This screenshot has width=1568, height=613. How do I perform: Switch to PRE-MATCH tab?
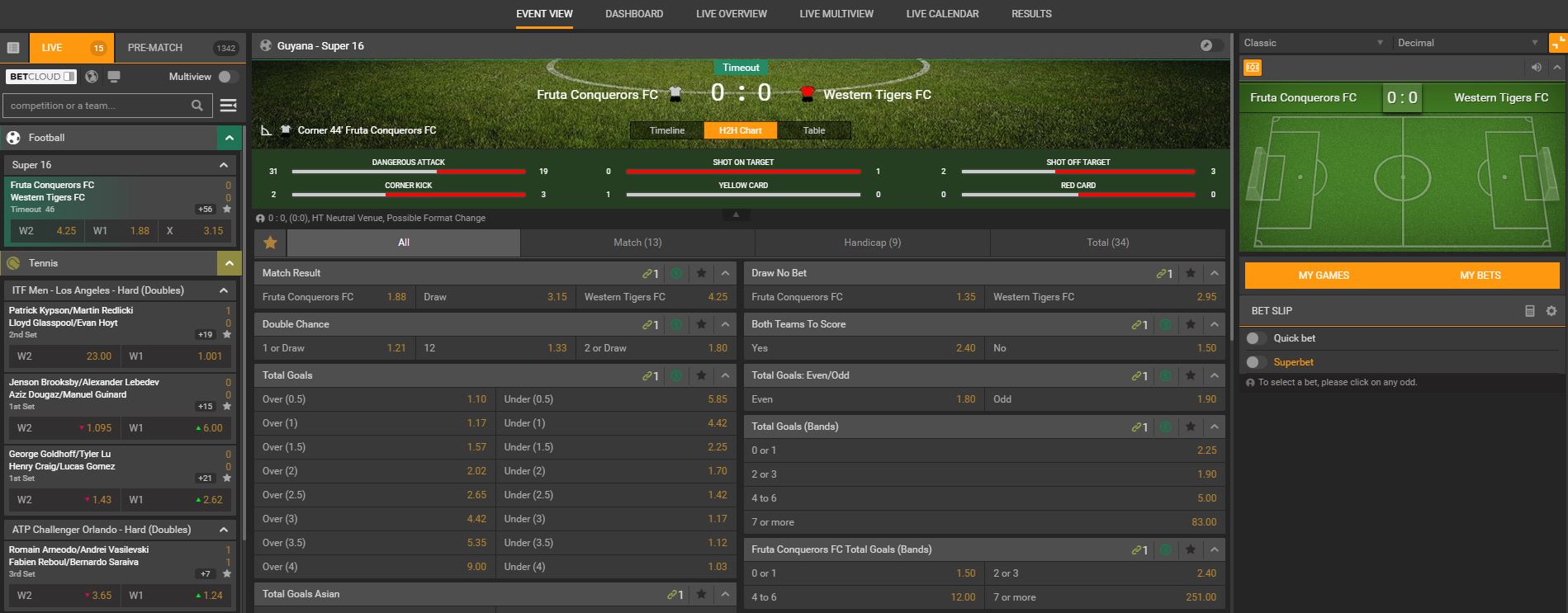click(180, 48)
